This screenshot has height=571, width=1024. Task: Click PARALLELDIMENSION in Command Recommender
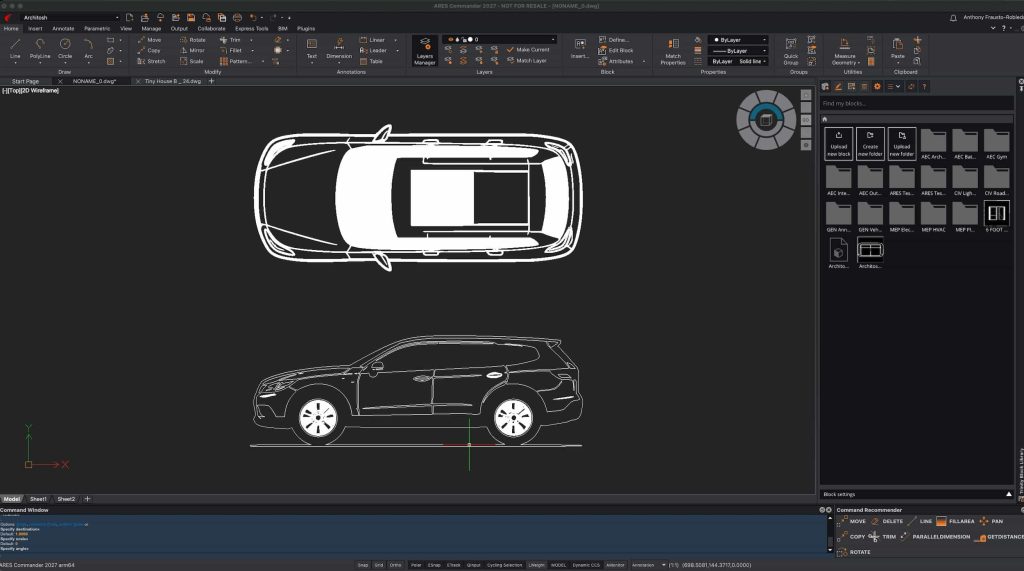coord(935,537)
